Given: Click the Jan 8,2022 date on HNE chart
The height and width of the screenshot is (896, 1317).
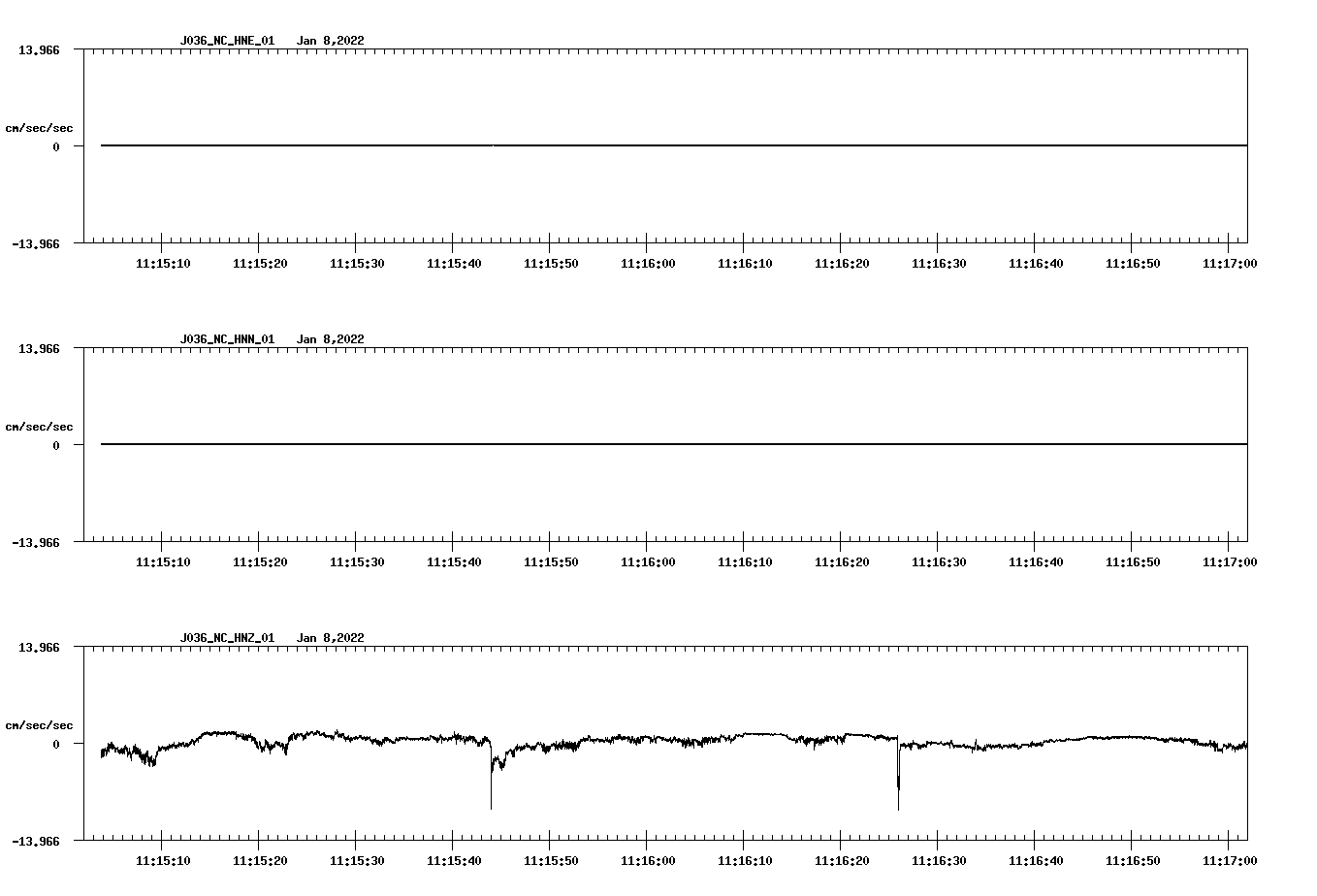Looking at the screenshot, I should (x=330, y=41).
